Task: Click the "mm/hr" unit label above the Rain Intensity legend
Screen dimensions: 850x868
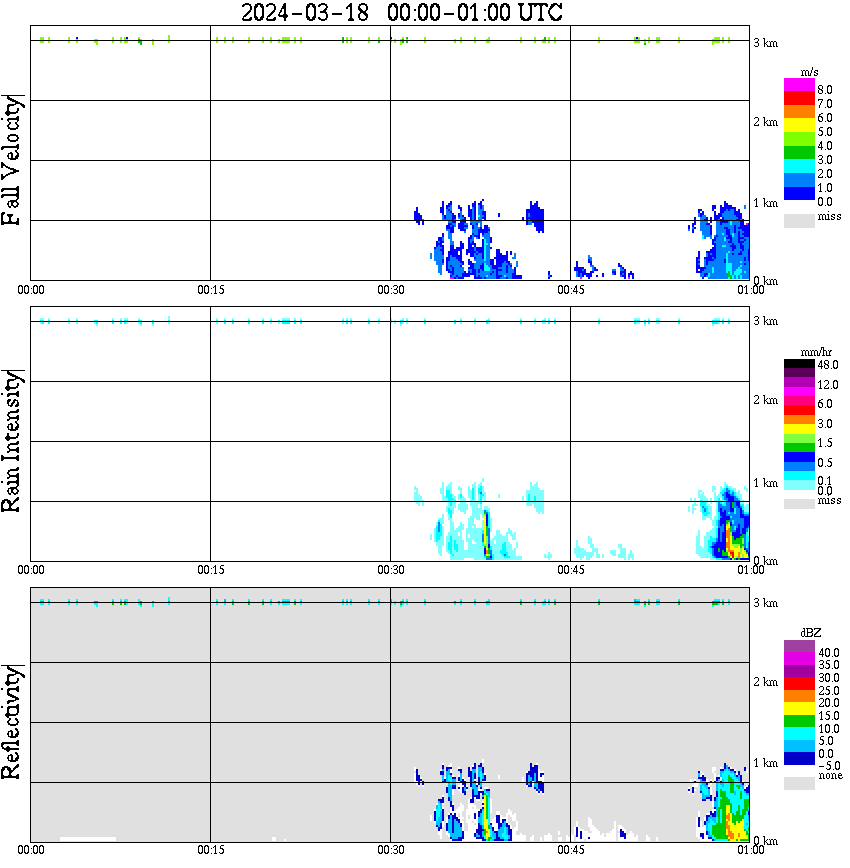Action: (816, 352)
